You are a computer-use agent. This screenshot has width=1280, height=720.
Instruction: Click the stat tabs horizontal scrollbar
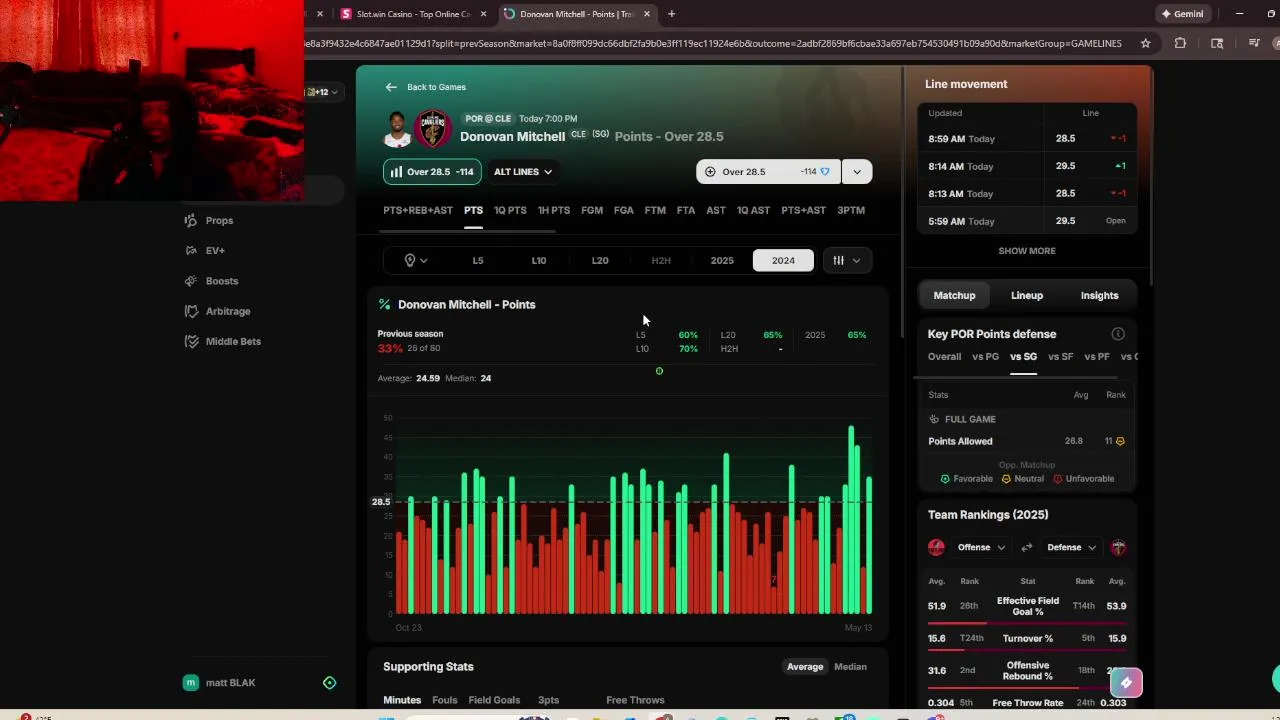[469, 231]
